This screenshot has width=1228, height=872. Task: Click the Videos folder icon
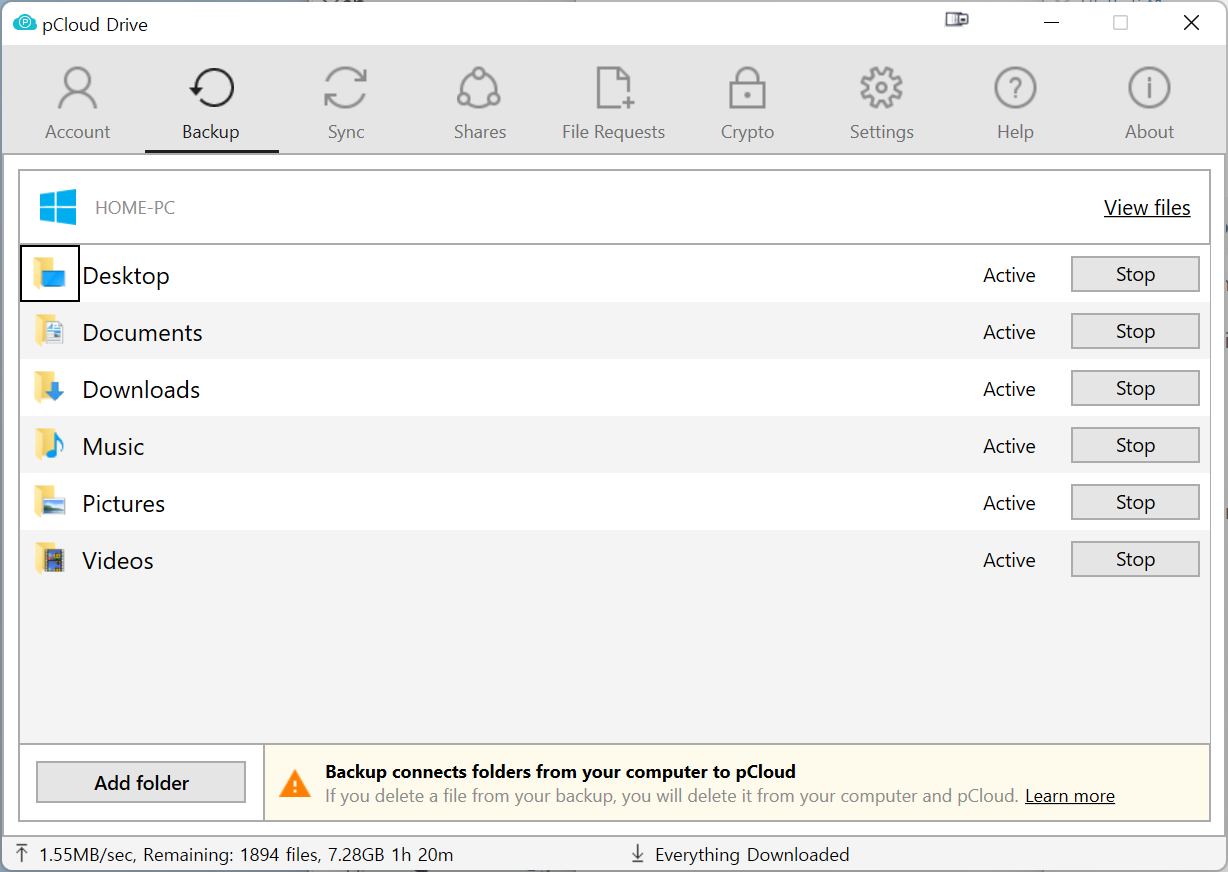(x=50, y=559)
